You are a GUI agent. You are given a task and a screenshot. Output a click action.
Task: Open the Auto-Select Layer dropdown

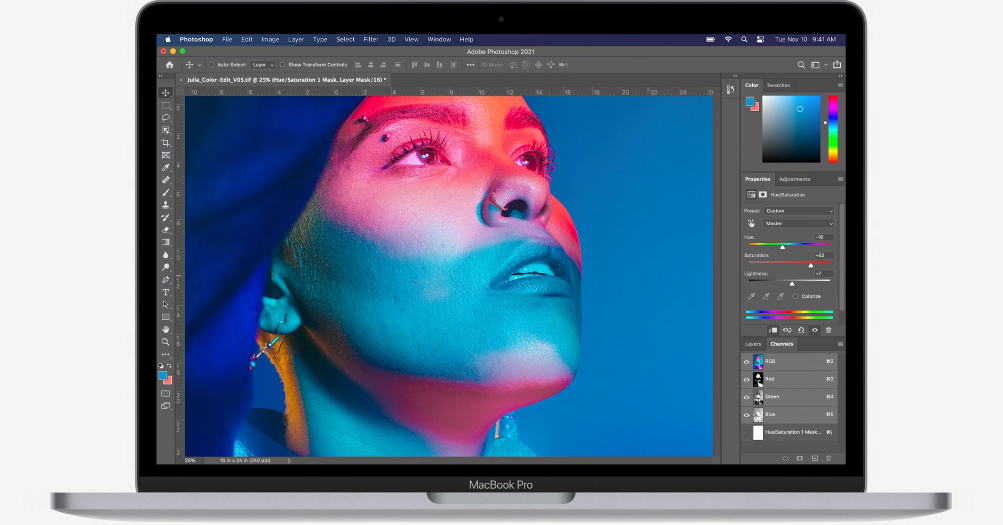coord(263,65)
